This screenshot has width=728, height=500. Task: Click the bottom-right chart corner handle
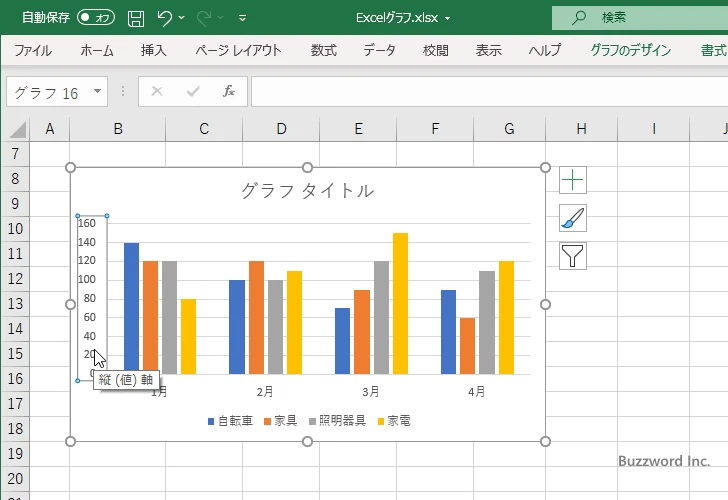click(546, 441)
